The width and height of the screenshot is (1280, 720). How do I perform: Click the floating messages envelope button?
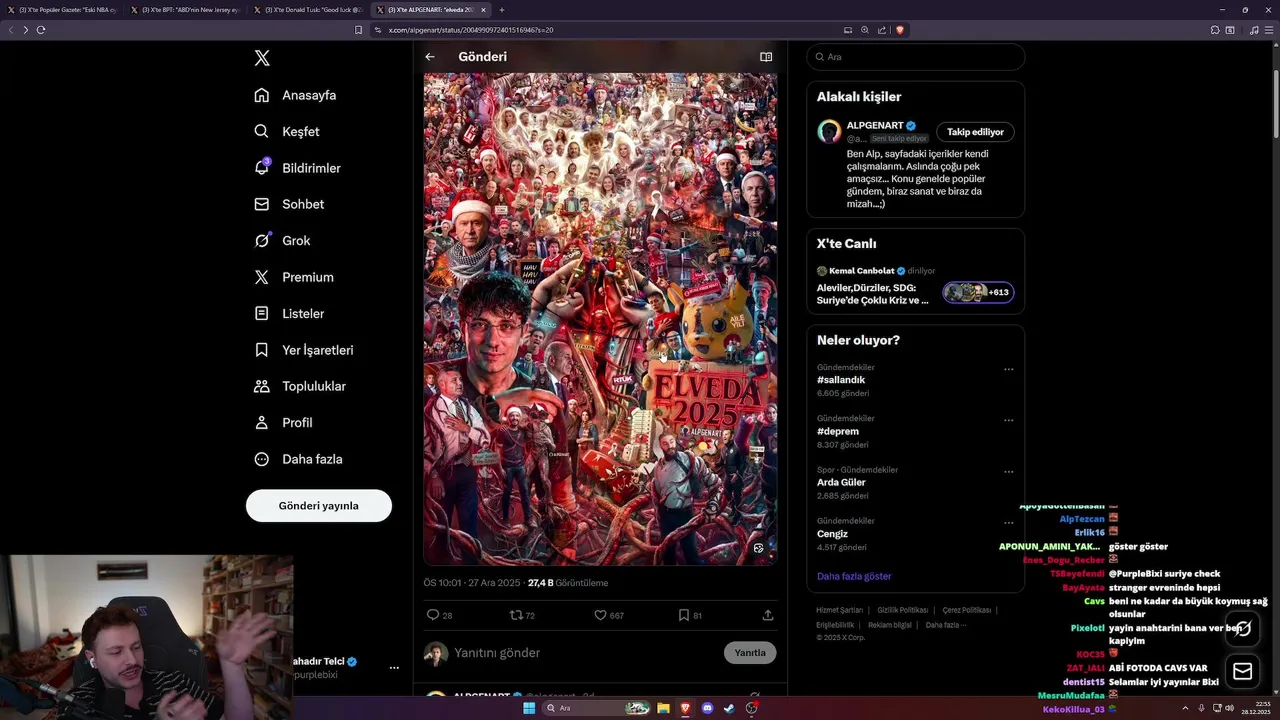pyautogui.click(x=1242, y=672)
